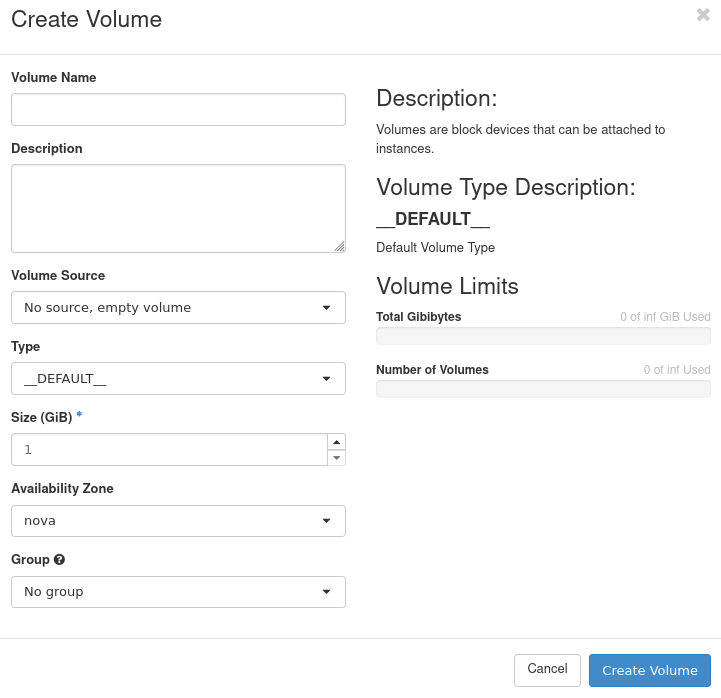The image size is (721, 698).
Task: Increase Size (GiB) with up arrow
Action: click(x=337, y=442)
